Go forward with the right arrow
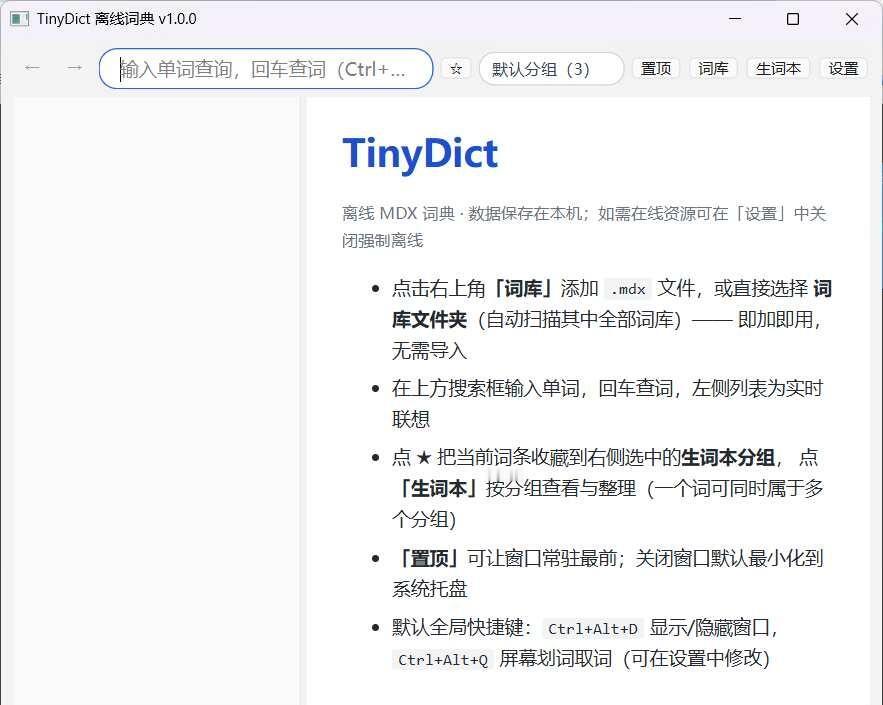 point(74,68)
